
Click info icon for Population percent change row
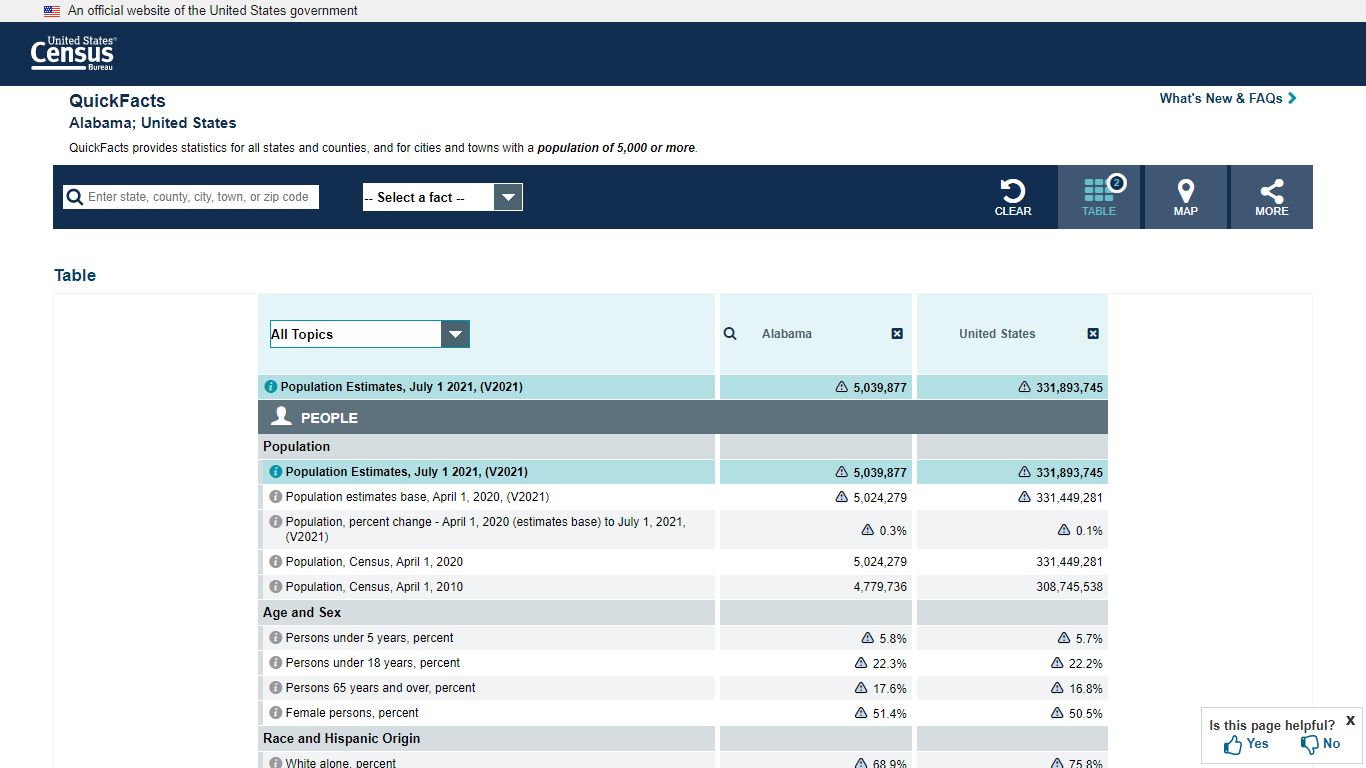coord(276,522)
